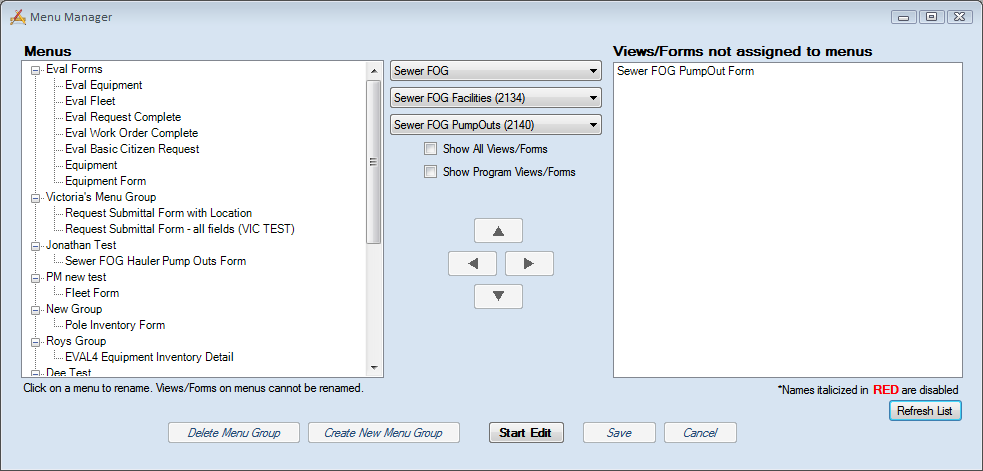Open the Sewer FOG dropdown

point(495,71)
